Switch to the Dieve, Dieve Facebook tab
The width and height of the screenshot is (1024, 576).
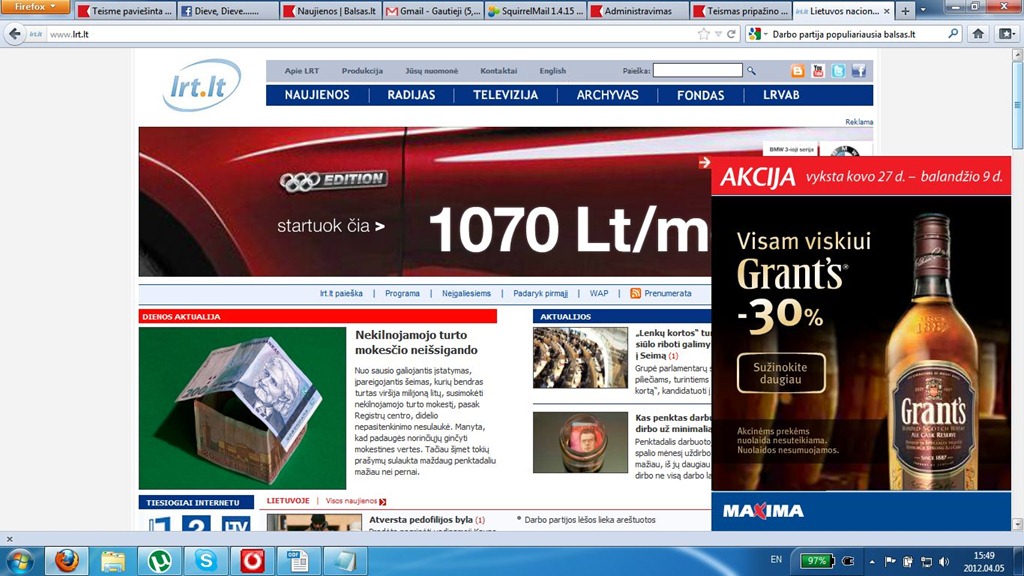(228, 11)
